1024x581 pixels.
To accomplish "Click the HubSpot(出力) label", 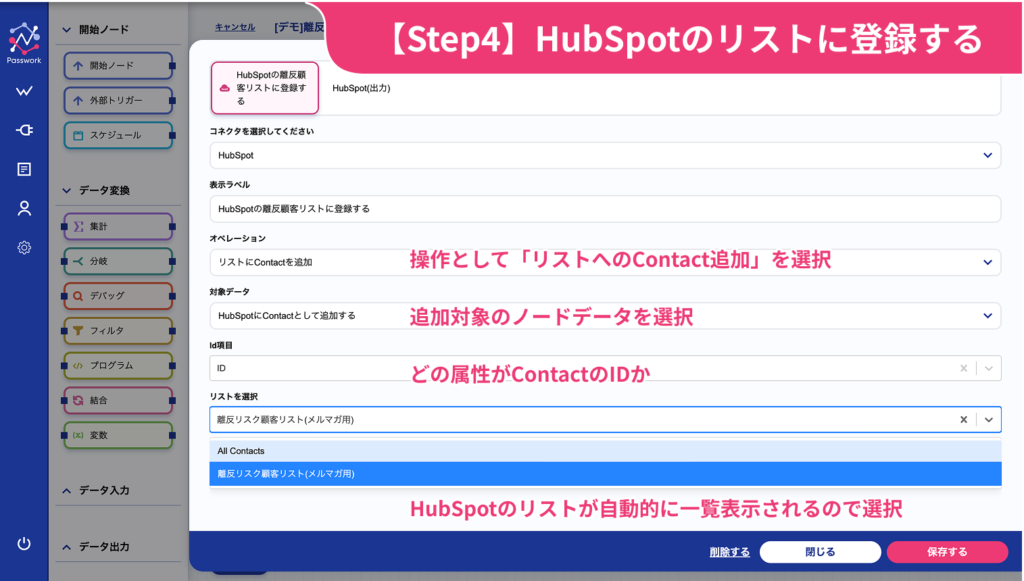I will (361, 88).
